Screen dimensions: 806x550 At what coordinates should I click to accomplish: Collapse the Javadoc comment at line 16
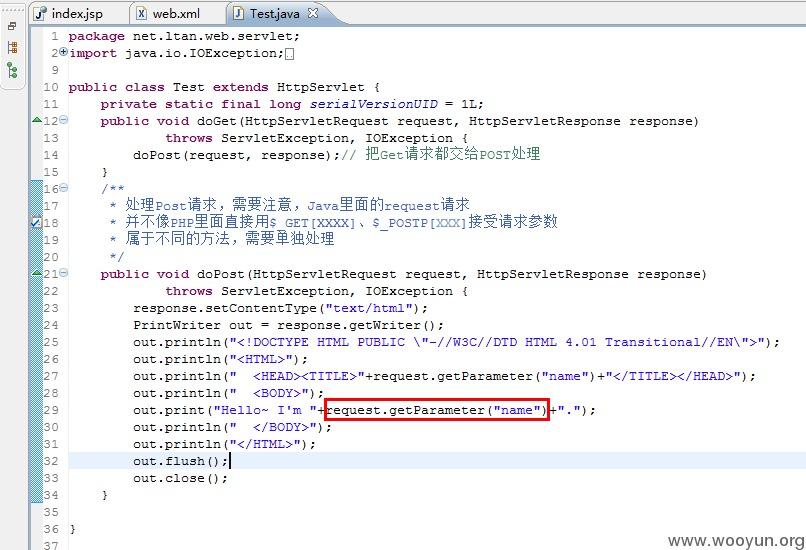[64, 188]
